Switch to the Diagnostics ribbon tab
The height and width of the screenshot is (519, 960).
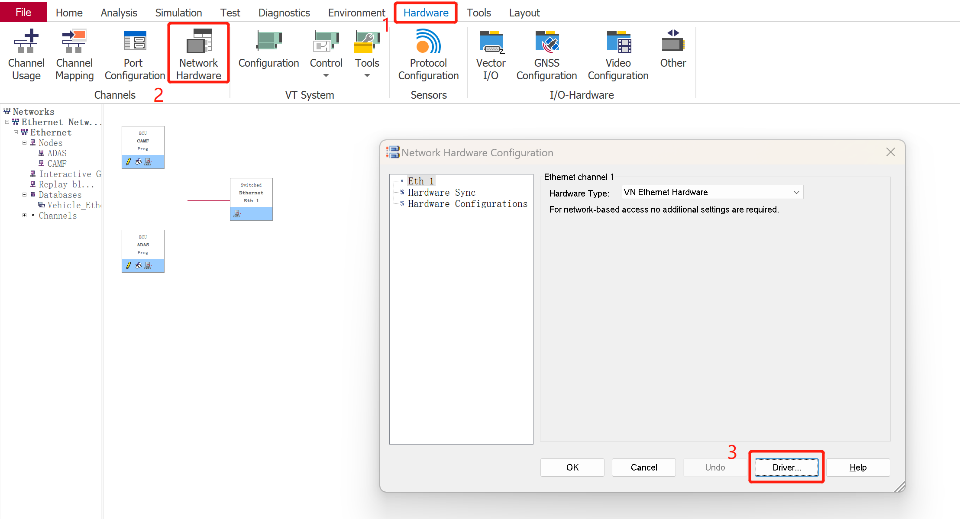point(284,13)
